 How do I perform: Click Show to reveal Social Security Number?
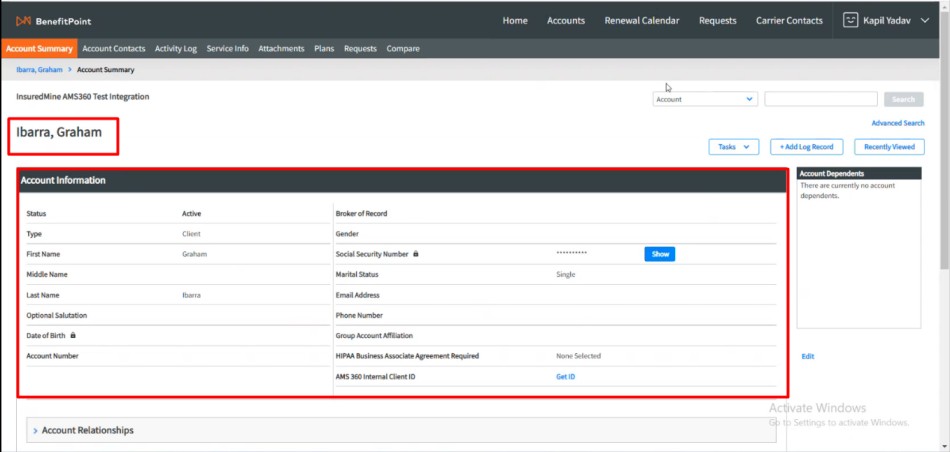(660, 254)
